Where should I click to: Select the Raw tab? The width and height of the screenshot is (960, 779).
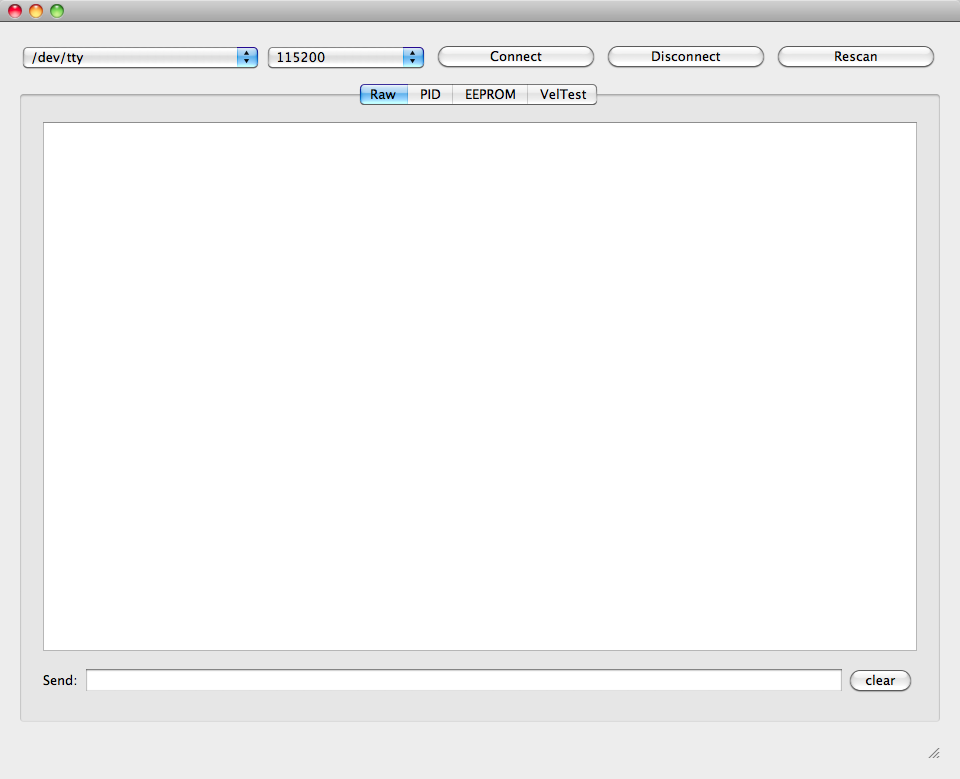coord(383,95)
